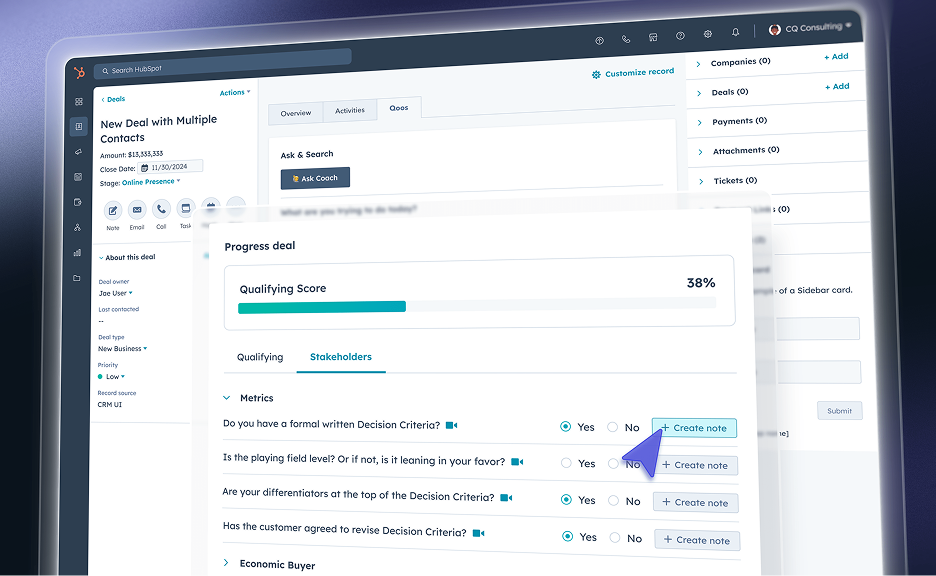936x576 pixels.
Task: Click the video icon next to playing field level question
Action: (x=518, y=462)
